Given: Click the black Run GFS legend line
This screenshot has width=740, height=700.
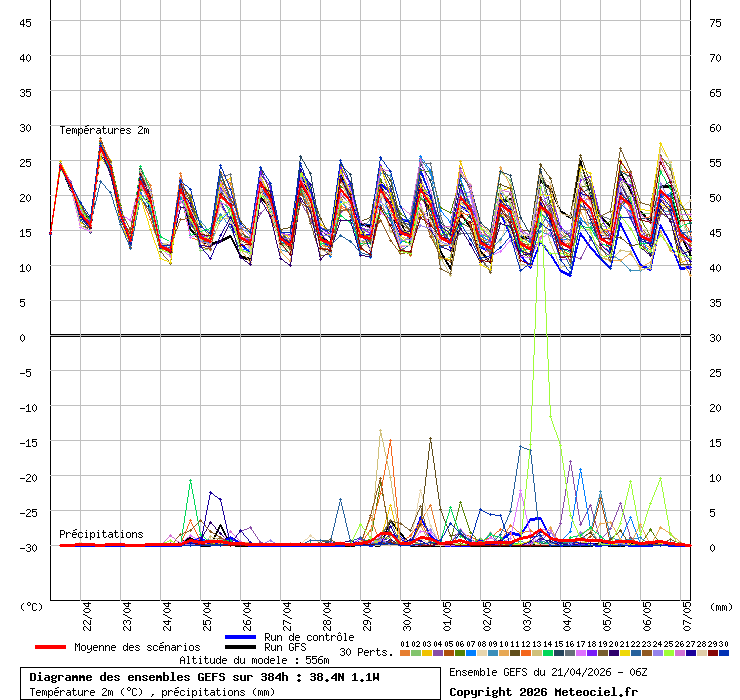Looking at the screenshot, I should tap(241, 647).
